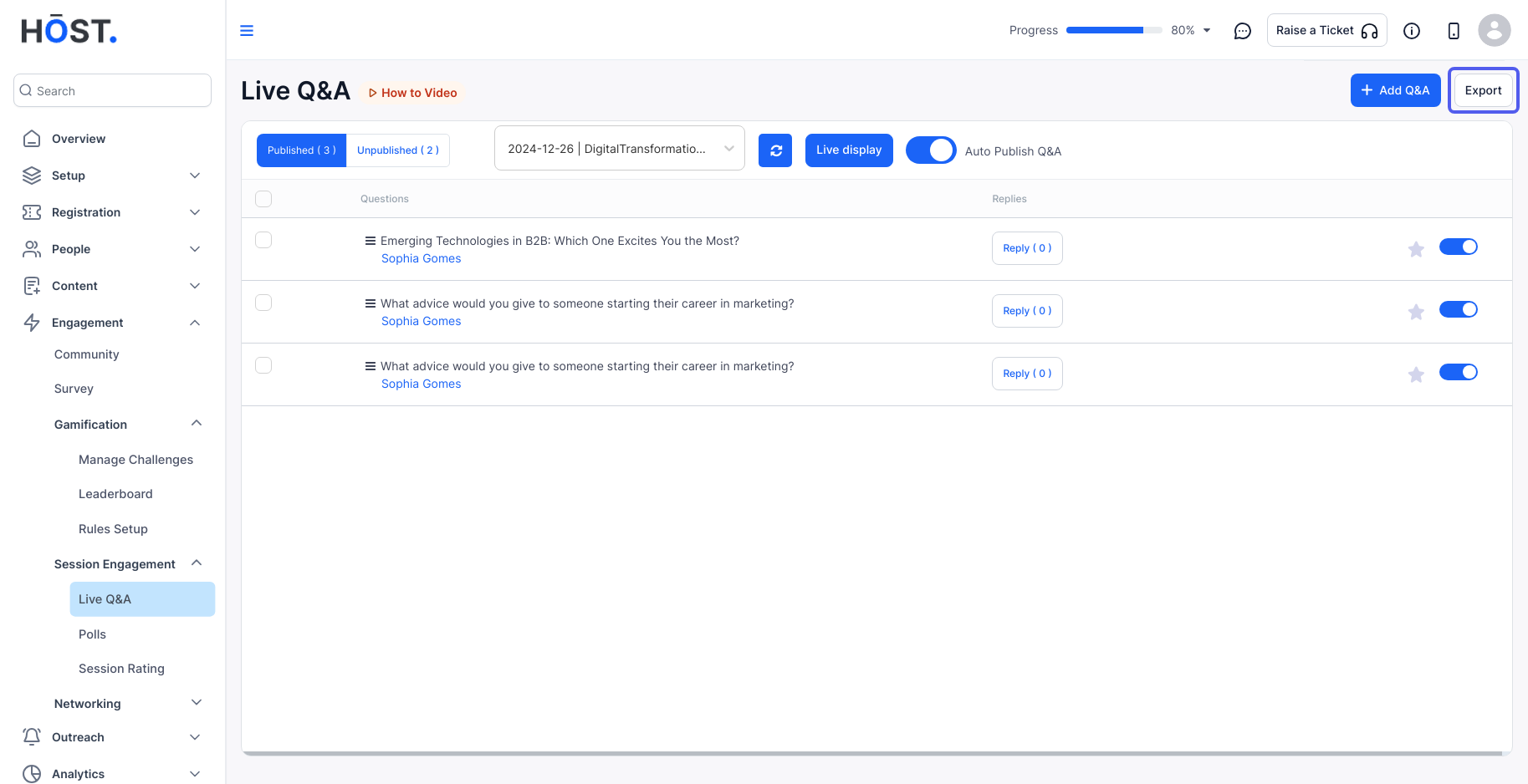
Task: Open the chat messages icon in header
Action: pos(1243,31)
